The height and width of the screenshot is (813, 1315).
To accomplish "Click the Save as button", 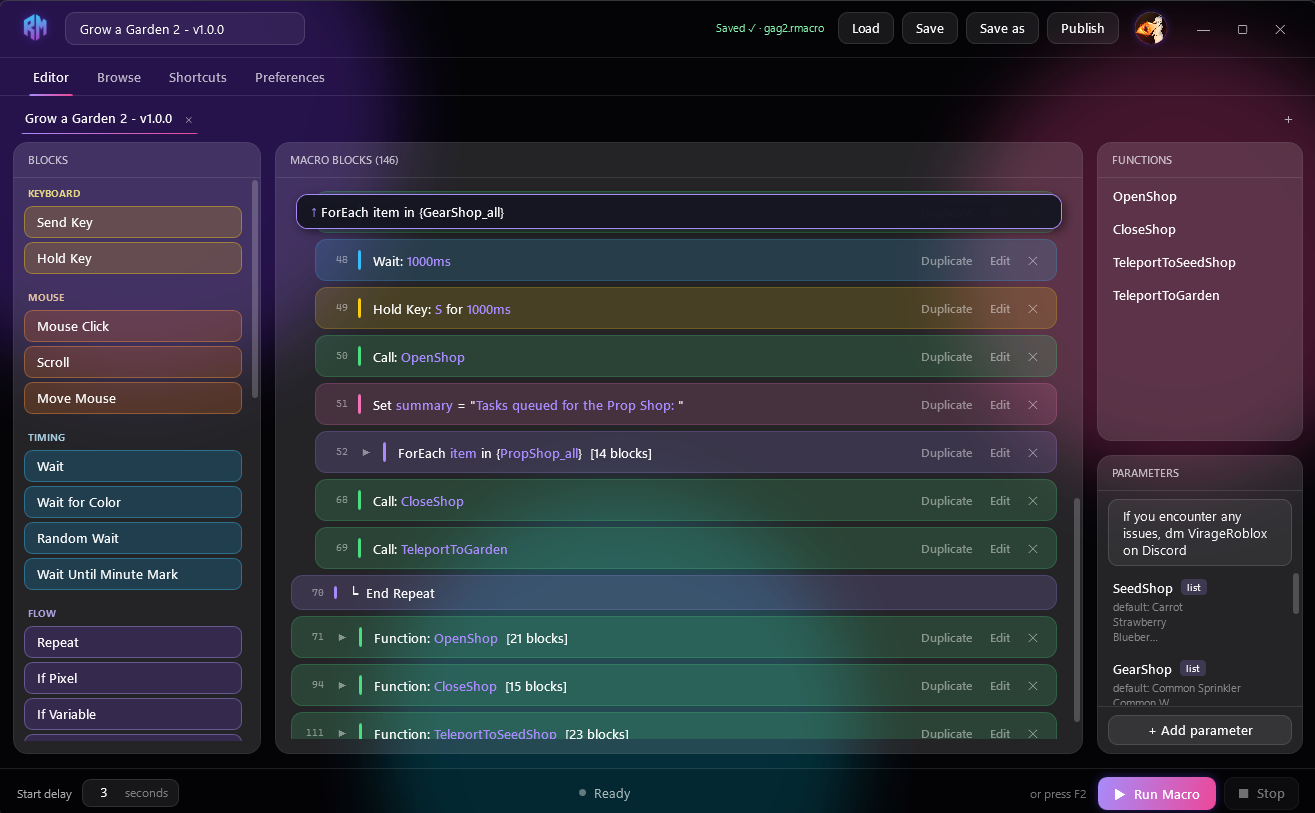I will tap(1002, 28).
